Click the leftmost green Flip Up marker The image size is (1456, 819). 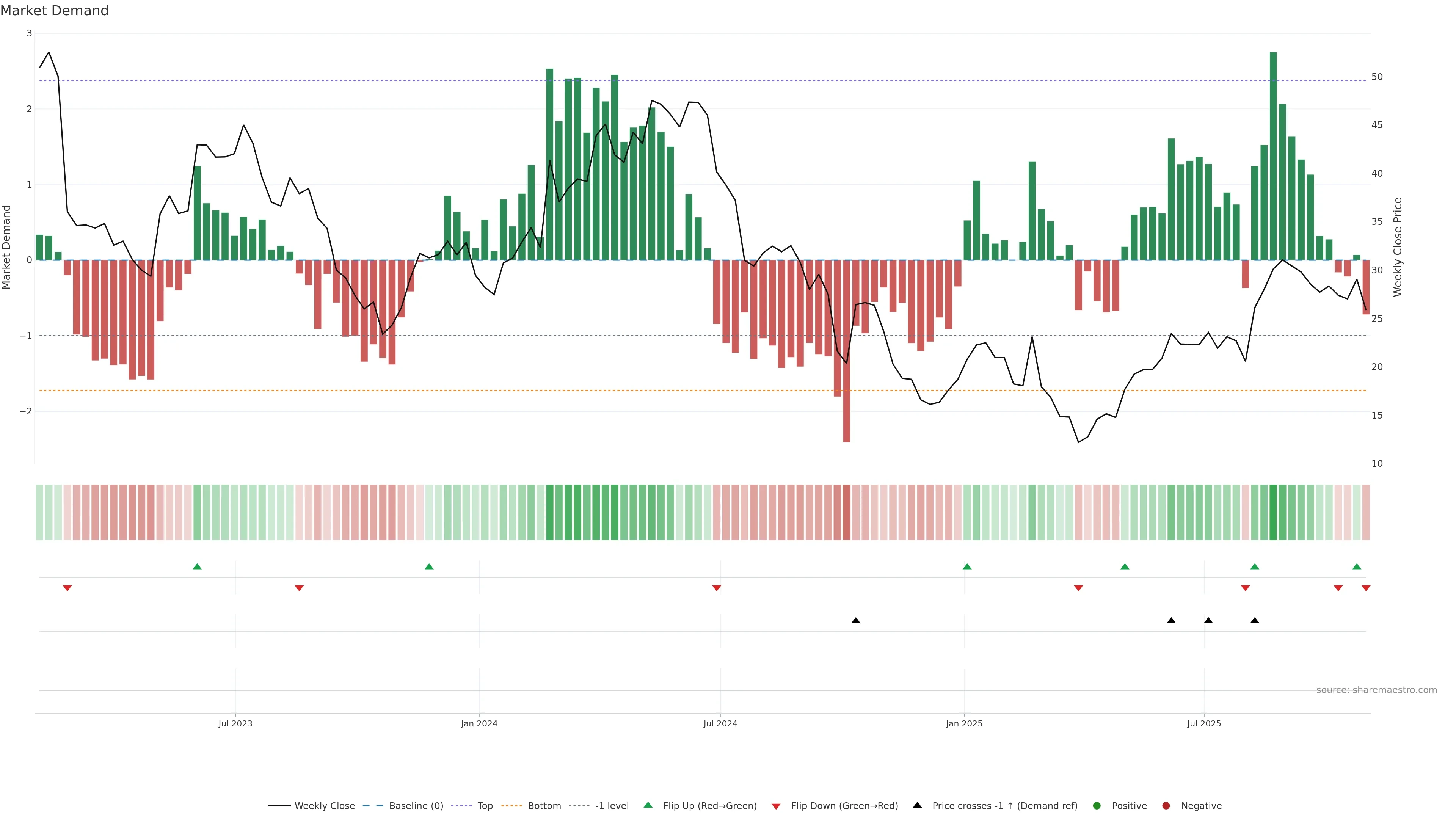coord(197,566)
